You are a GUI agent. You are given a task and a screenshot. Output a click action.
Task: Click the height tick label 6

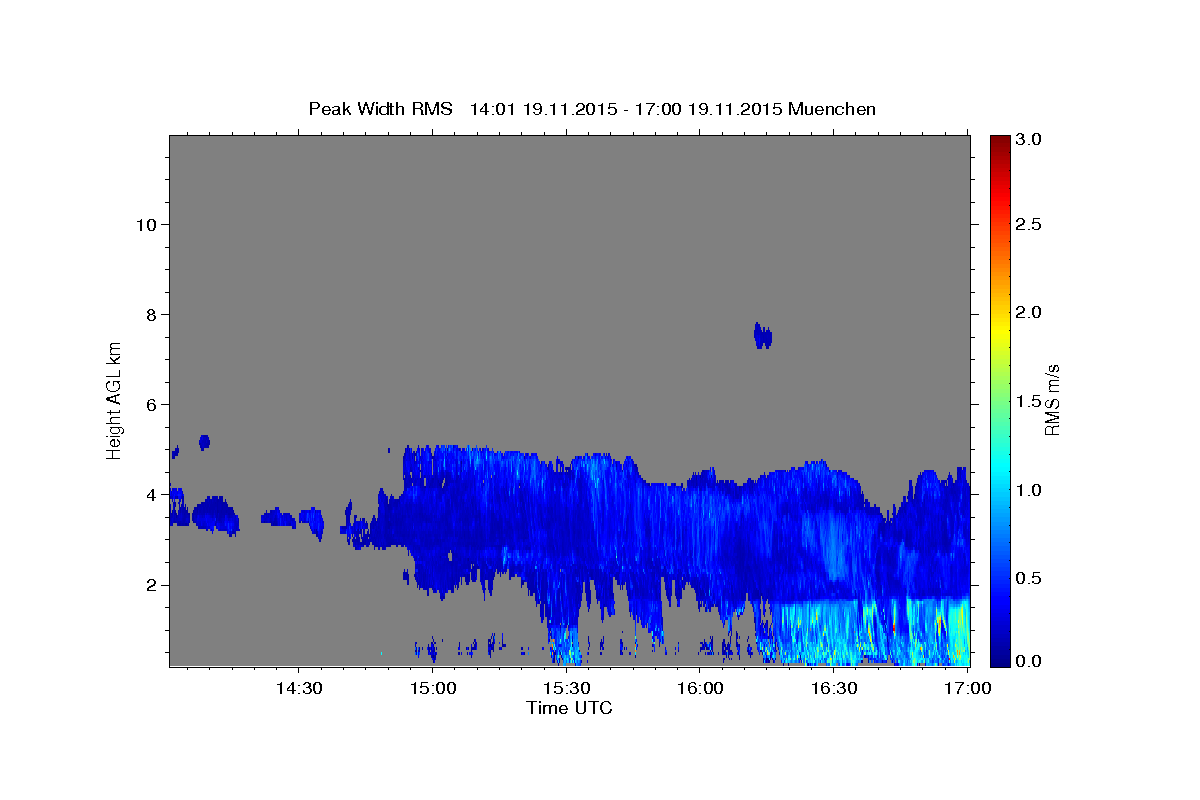tap(151, 404)
